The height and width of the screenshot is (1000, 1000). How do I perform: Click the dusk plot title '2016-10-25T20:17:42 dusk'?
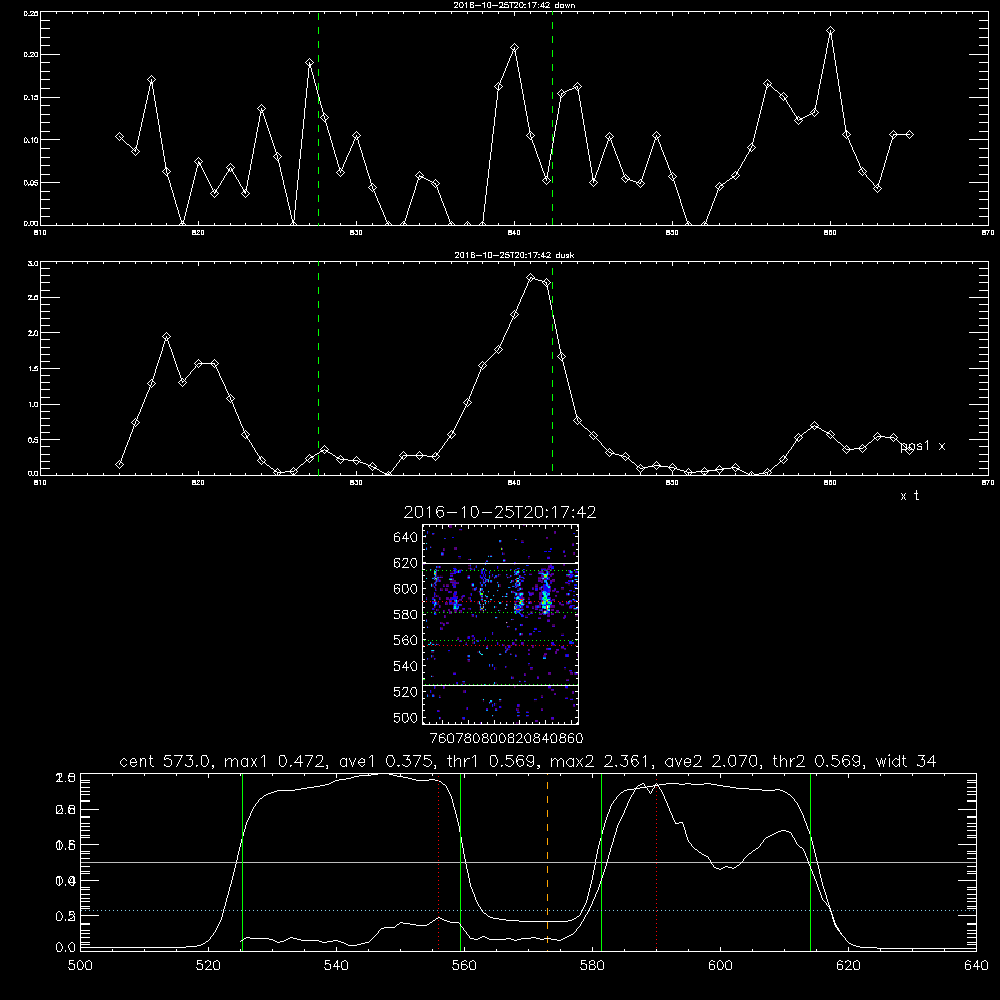(x=514, y=255)
